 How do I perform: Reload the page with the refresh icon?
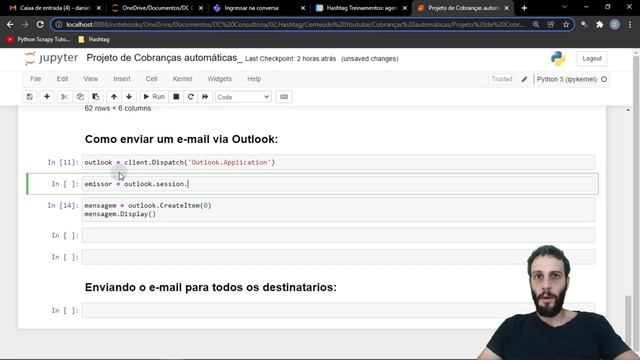pyautogui.click(x=40, y=24)
